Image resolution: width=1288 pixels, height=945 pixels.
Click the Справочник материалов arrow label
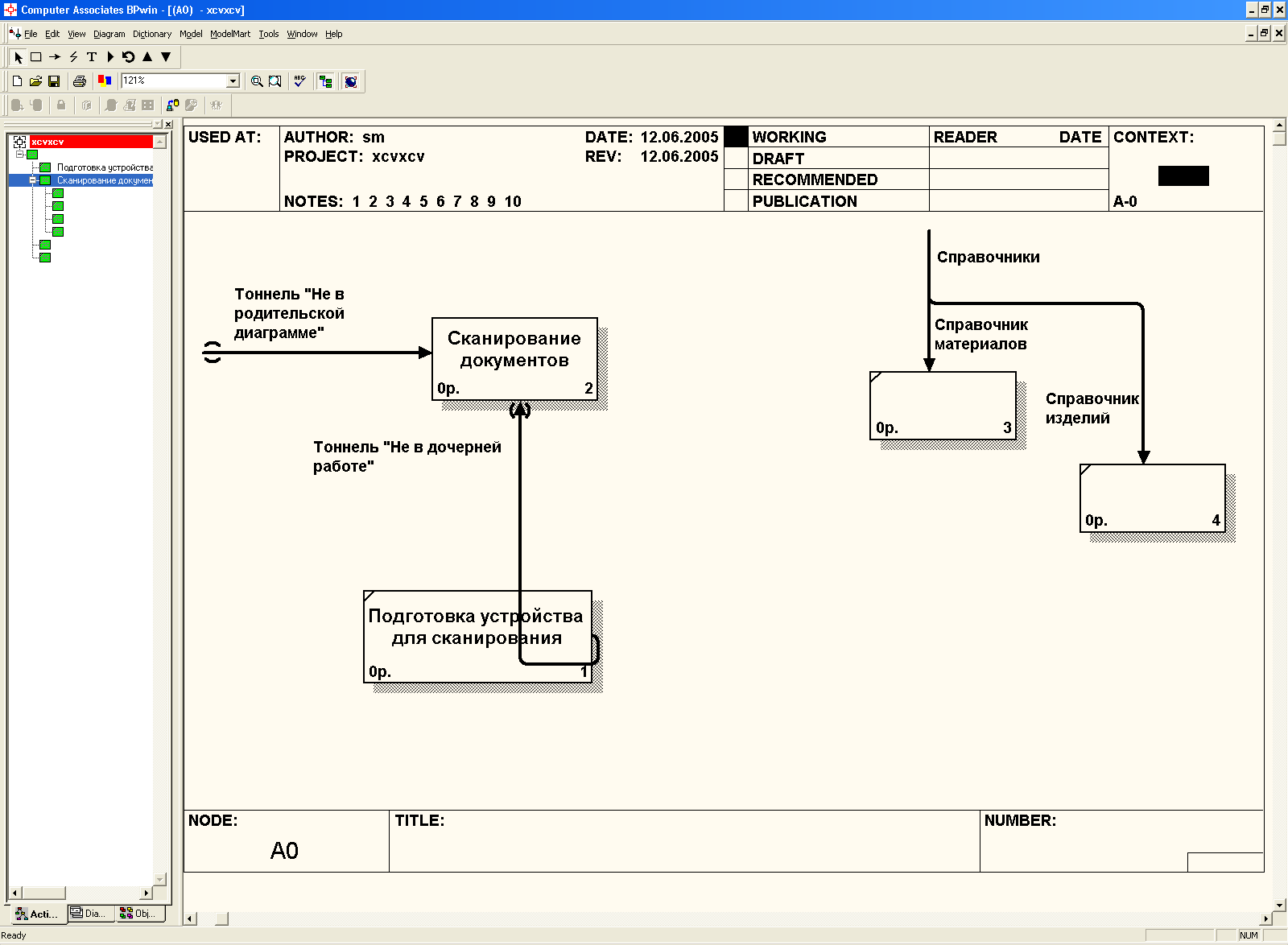981,334
